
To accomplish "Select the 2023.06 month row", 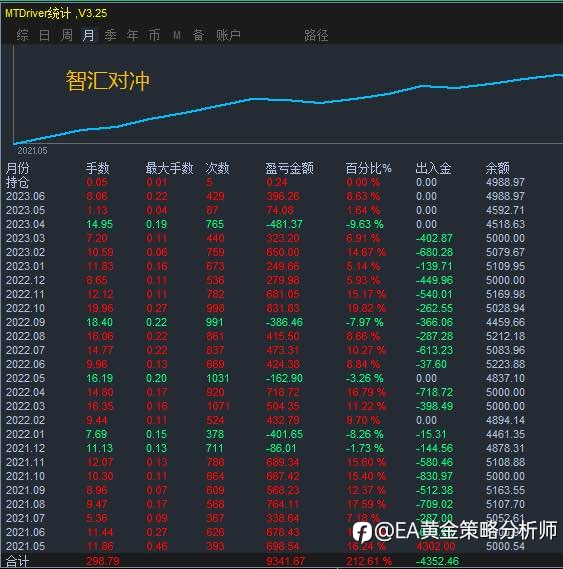I will tap(265, 196).
